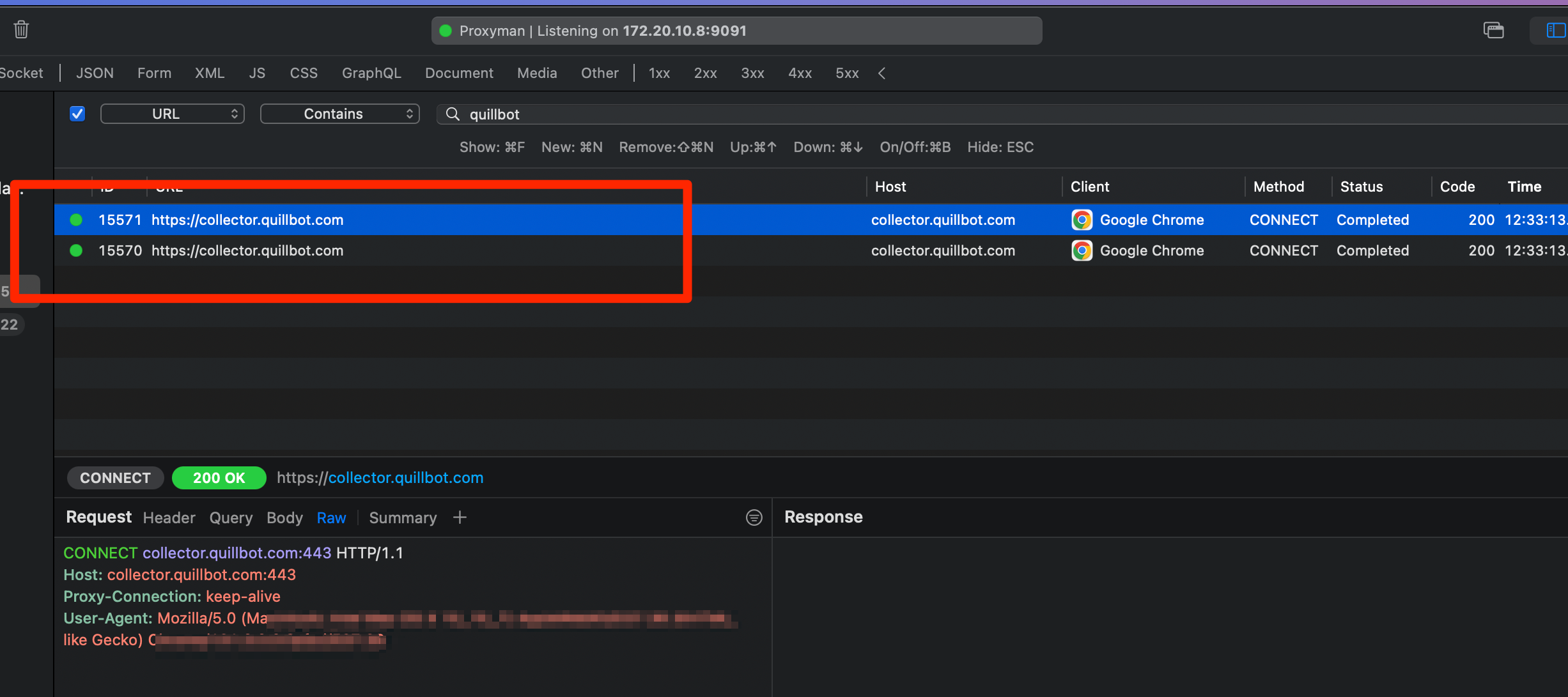The height and width of the screenshot is (697, 1568).
Task: Open the Contains condition dropdown
Action: [x=339, y=114]
